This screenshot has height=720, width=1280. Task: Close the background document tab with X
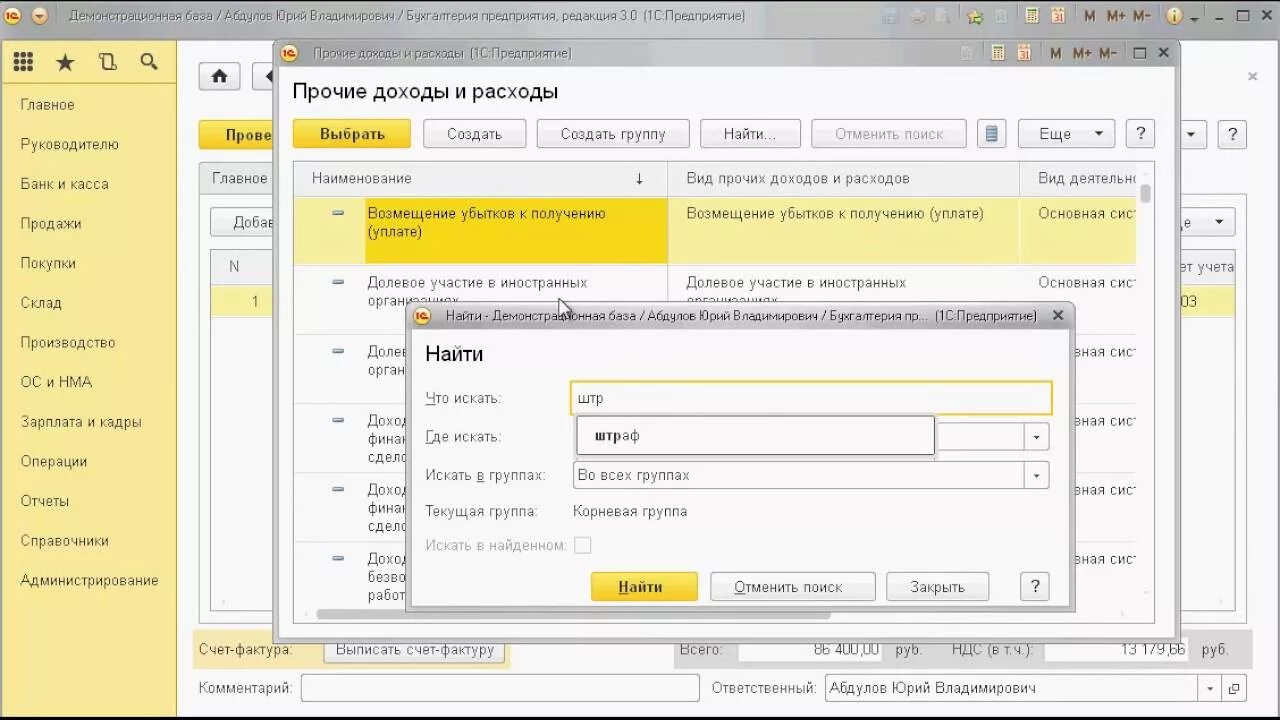tap(1252, 76)
